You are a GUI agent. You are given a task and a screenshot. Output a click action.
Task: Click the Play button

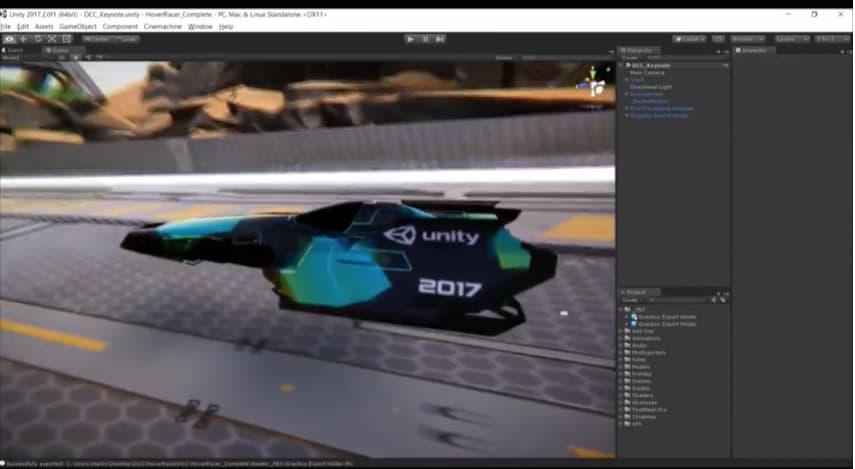[410, 39]
